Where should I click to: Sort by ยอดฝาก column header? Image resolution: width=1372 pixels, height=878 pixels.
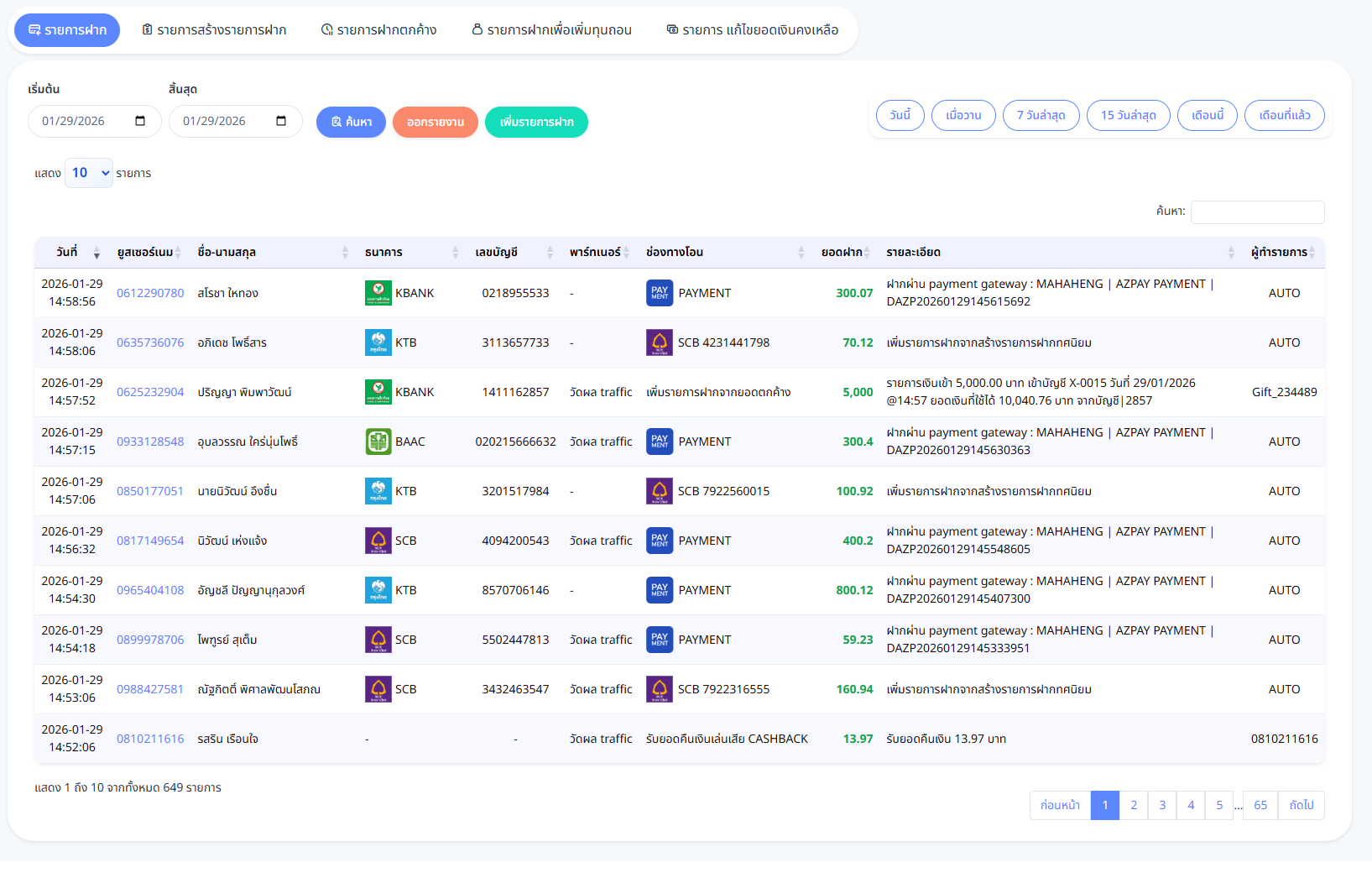point(845,253)
